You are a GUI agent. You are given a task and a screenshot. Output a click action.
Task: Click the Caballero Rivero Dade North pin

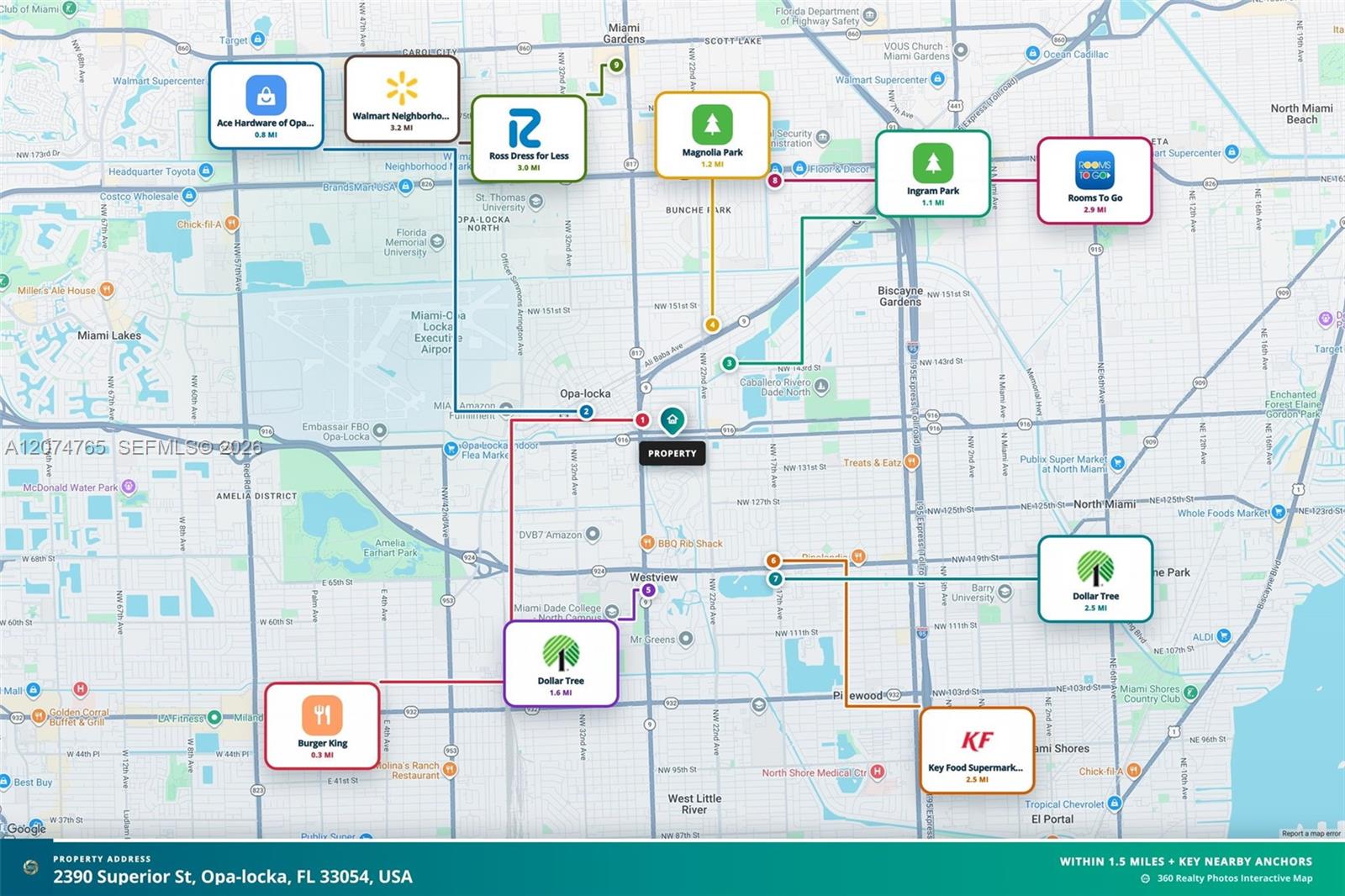pos(821,387)
